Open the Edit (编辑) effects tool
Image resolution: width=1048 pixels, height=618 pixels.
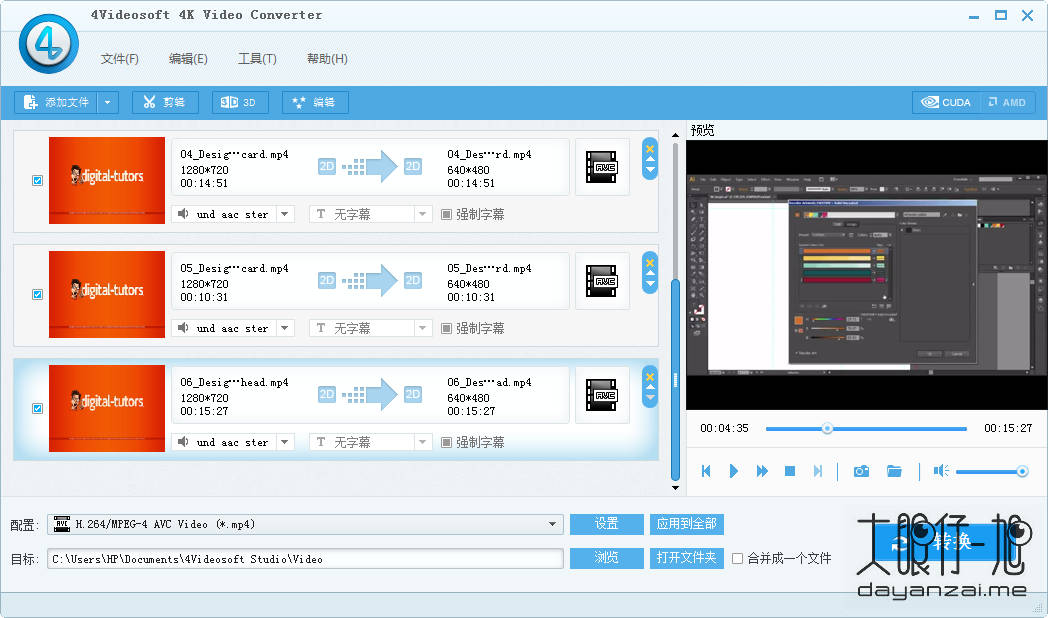point(315,102)
